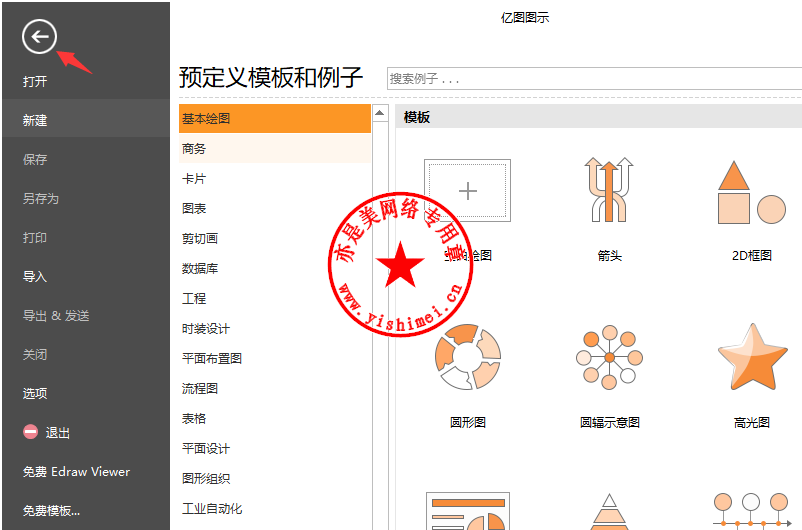This screenshot has height=530, width=802.
Task: Select 平面布置图 category
Action: pyautogui.click(x=212, y=359)
